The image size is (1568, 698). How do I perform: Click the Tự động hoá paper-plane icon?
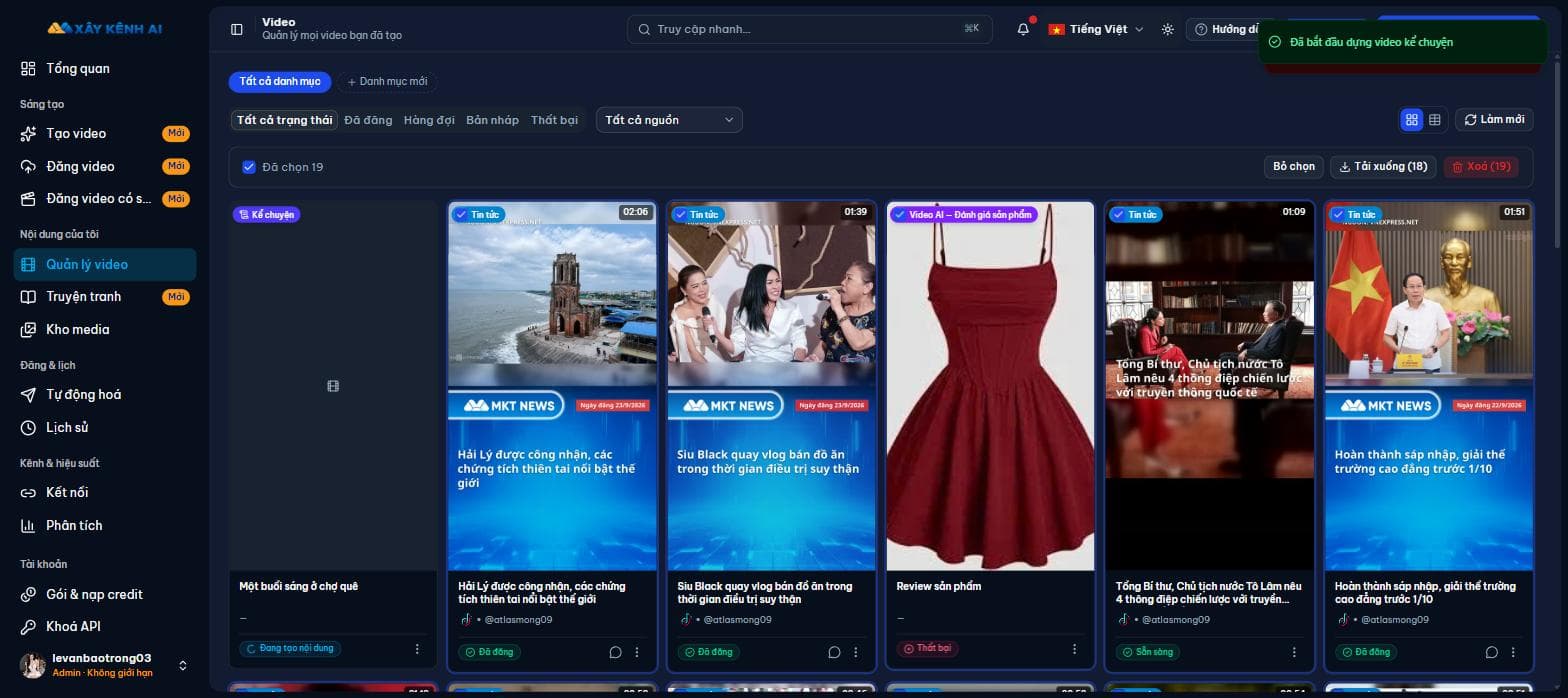[28, 394]
